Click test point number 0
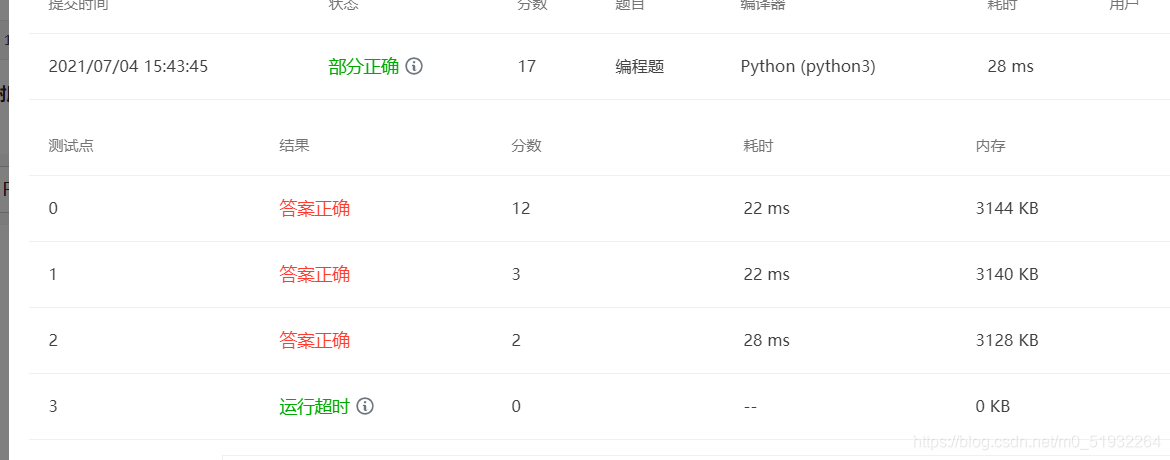 click(53, 208)
